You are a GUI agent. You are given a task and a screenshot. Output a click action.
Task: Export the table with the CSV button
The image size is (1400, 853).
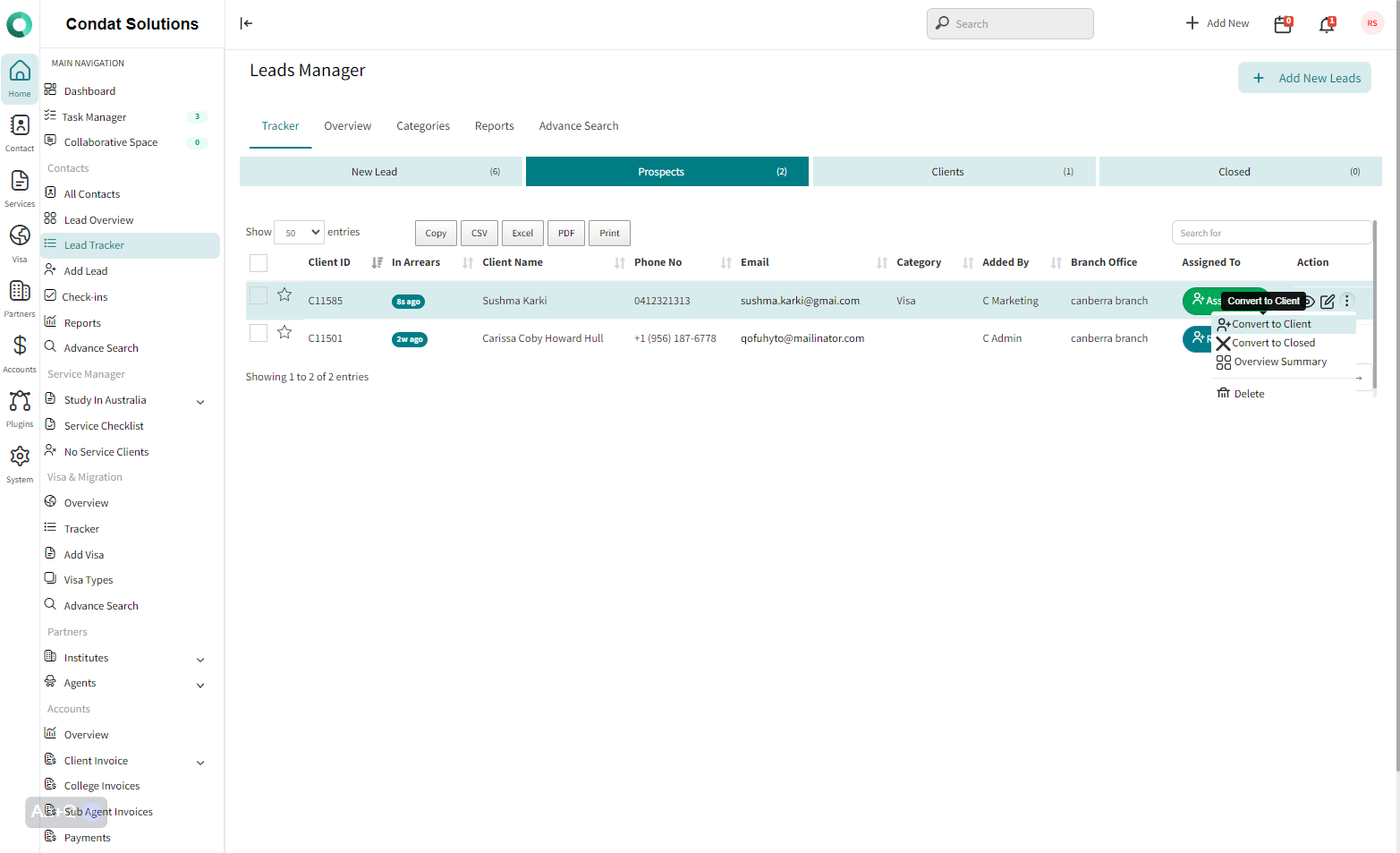(479, 233)
